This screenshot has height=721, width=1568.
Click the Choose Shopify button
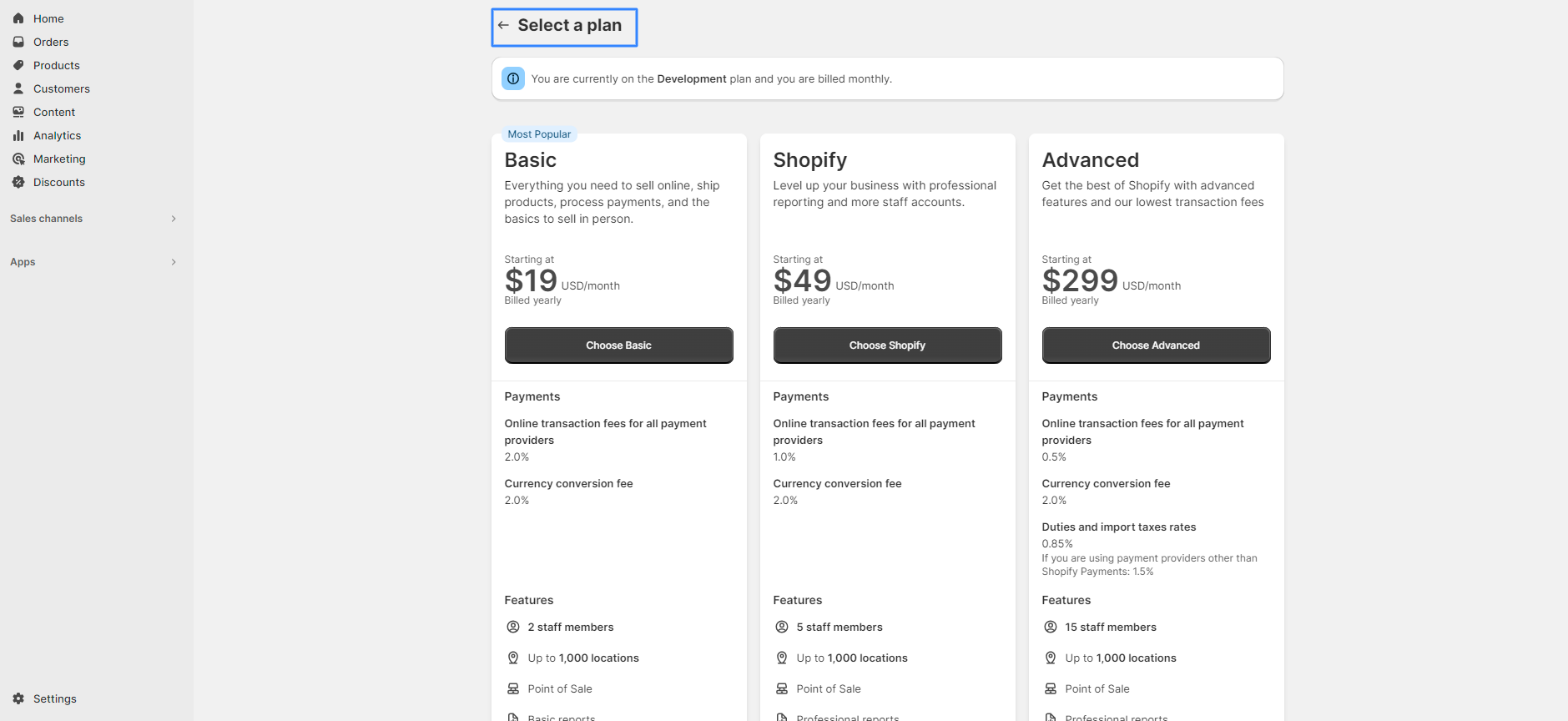887,345
